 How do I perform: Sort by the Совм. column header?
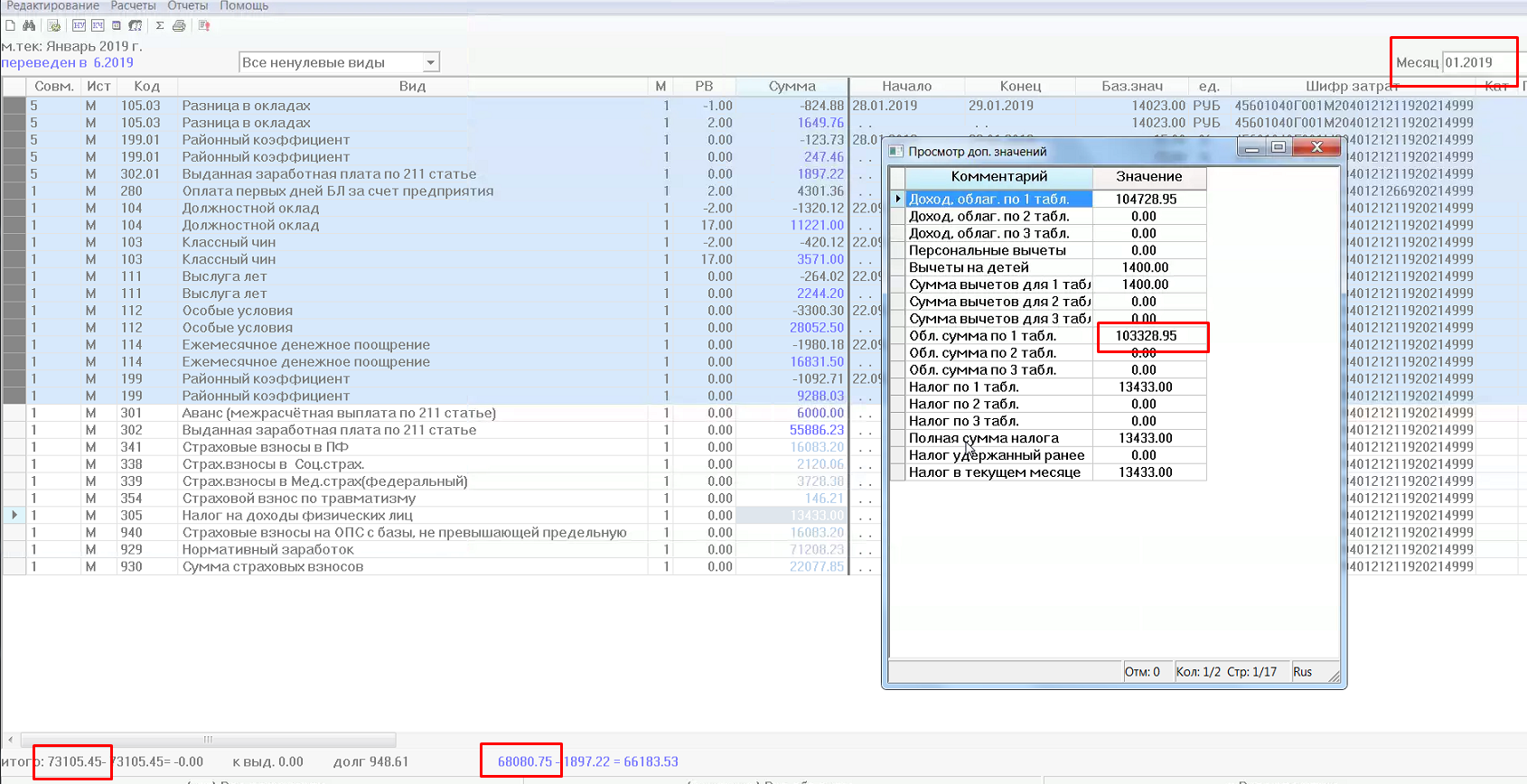[54, 86]
